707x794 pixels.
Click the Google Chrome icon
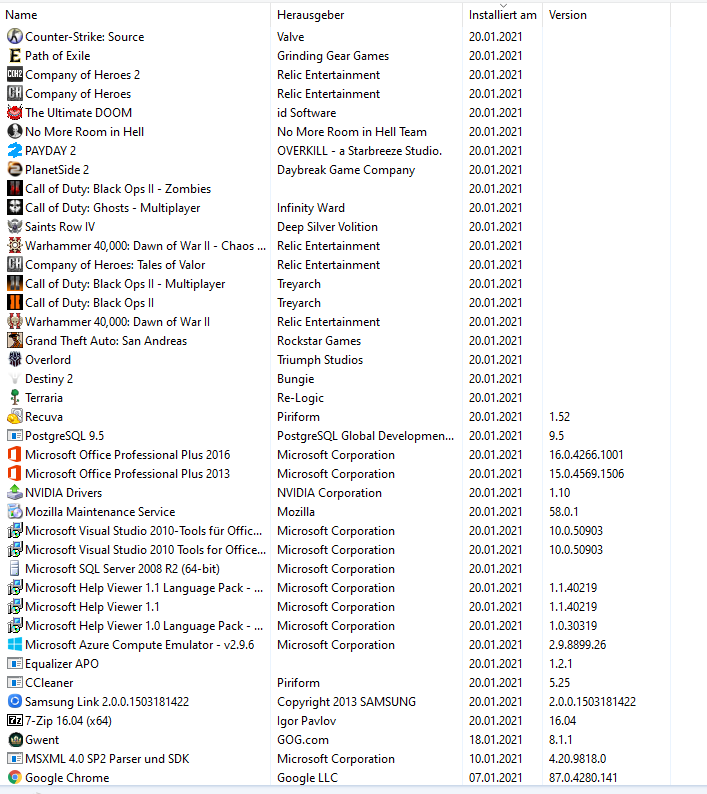(x=15, y=777)
